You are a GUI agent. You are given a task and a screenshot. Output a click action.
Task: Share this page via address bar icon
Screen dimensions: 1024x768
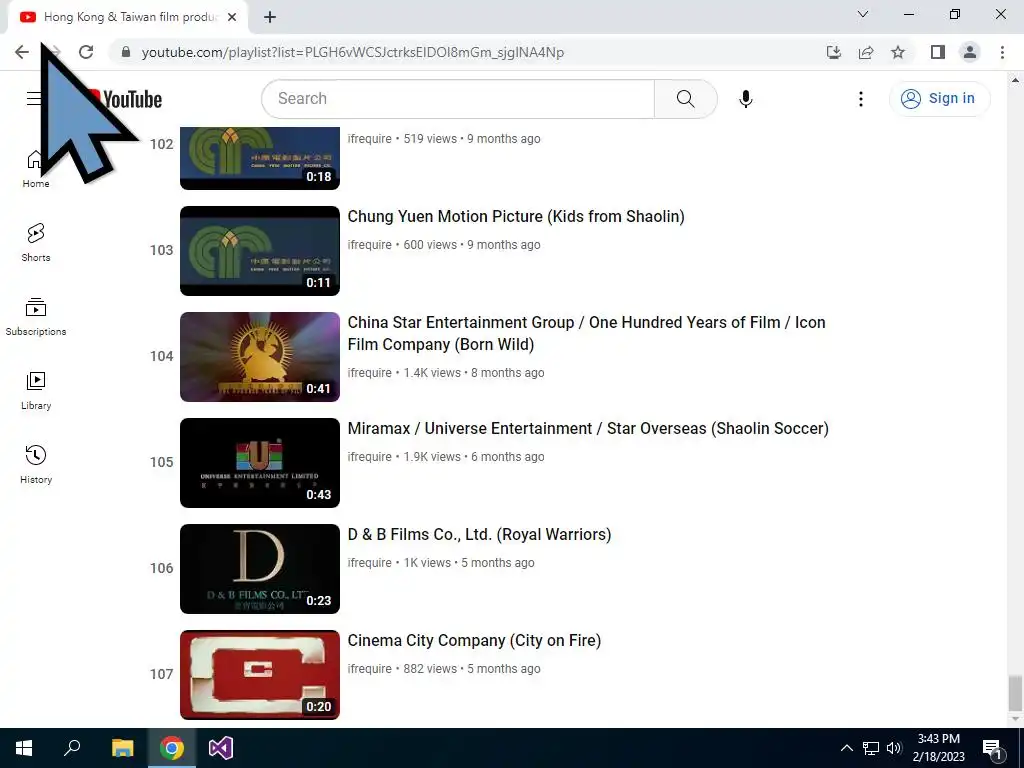pos(866,52)
